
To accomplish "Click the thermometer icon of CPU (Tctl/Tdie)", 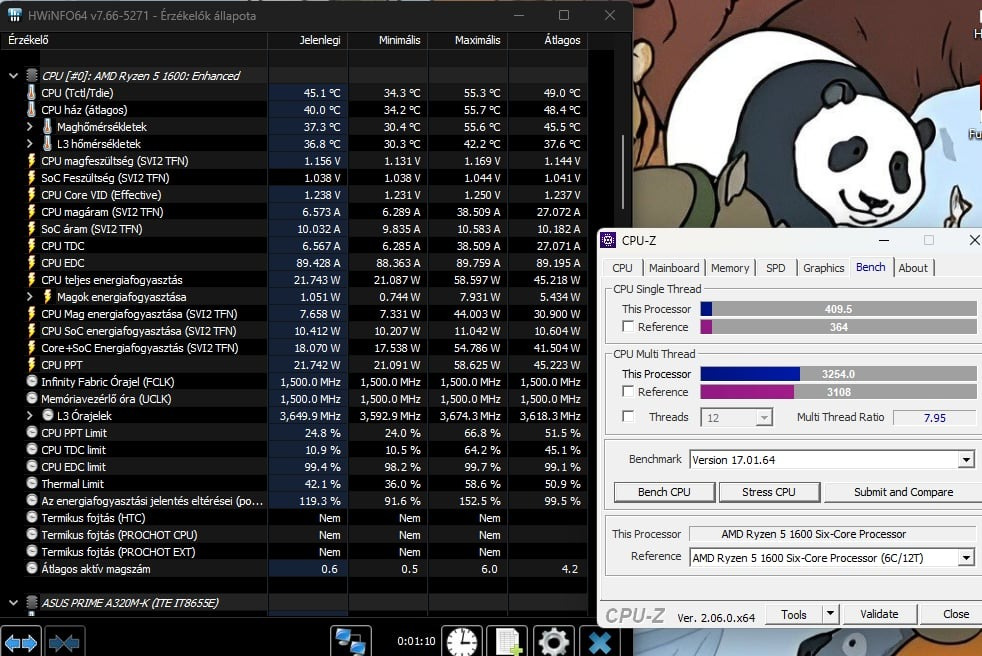I will tap(31, 93).
